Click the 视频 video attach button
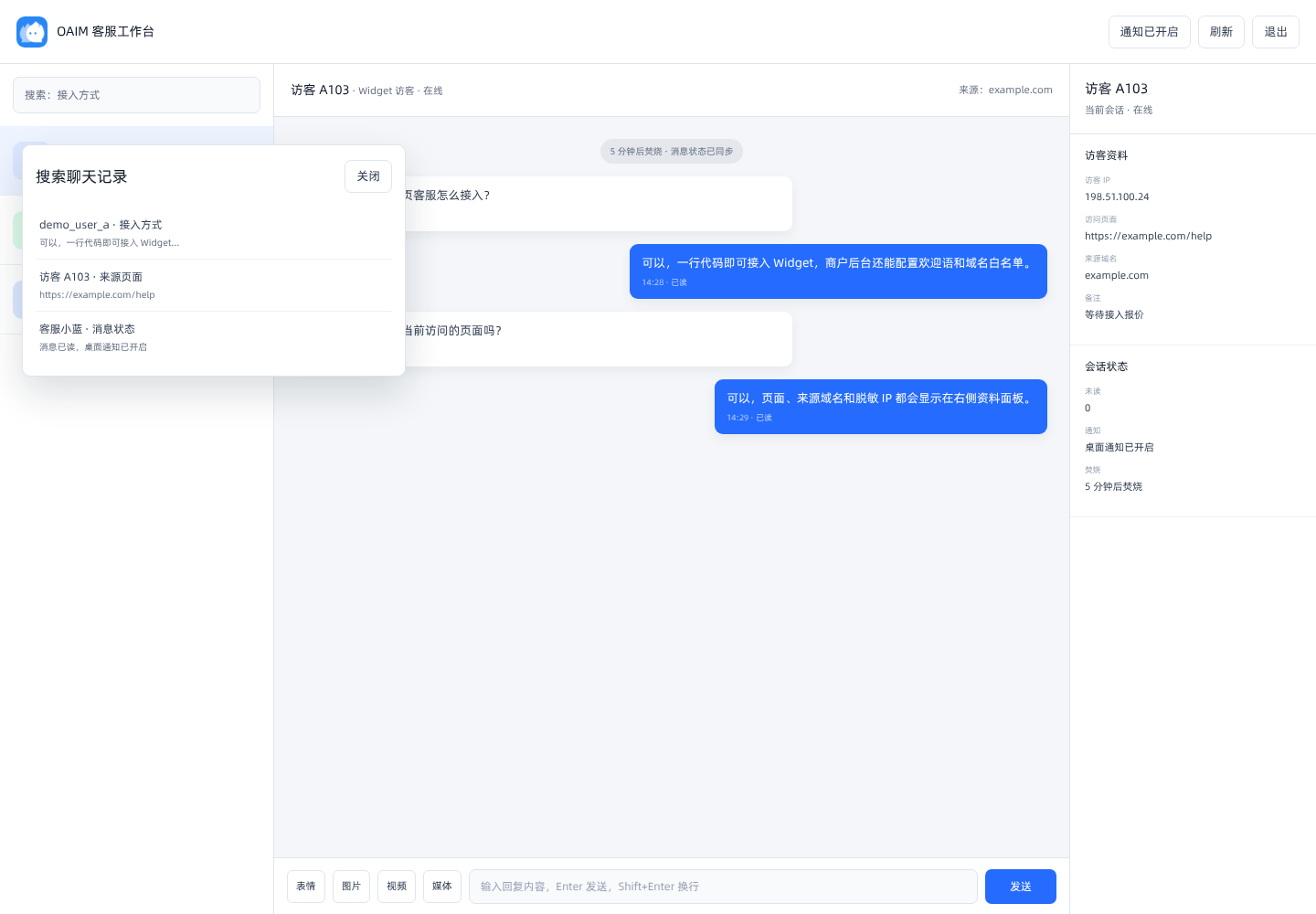The width and height of the screenshot is (1316, 914). [397, 887]
